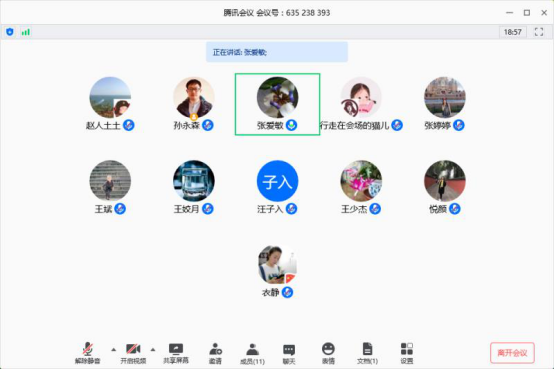Click muted mic icon next to 孙永森
This screenshot has width=554, height=369.
(208, 125)
